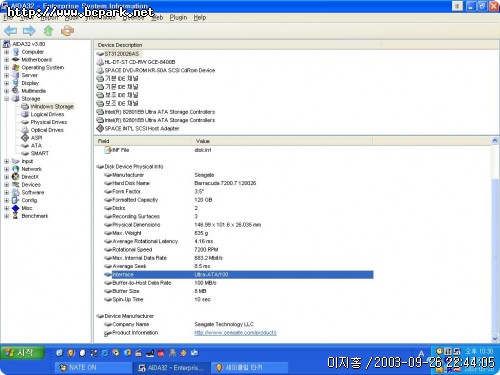The image size is (500, 375).
Task: Select the Benchmark category icon
Action: 16,216
